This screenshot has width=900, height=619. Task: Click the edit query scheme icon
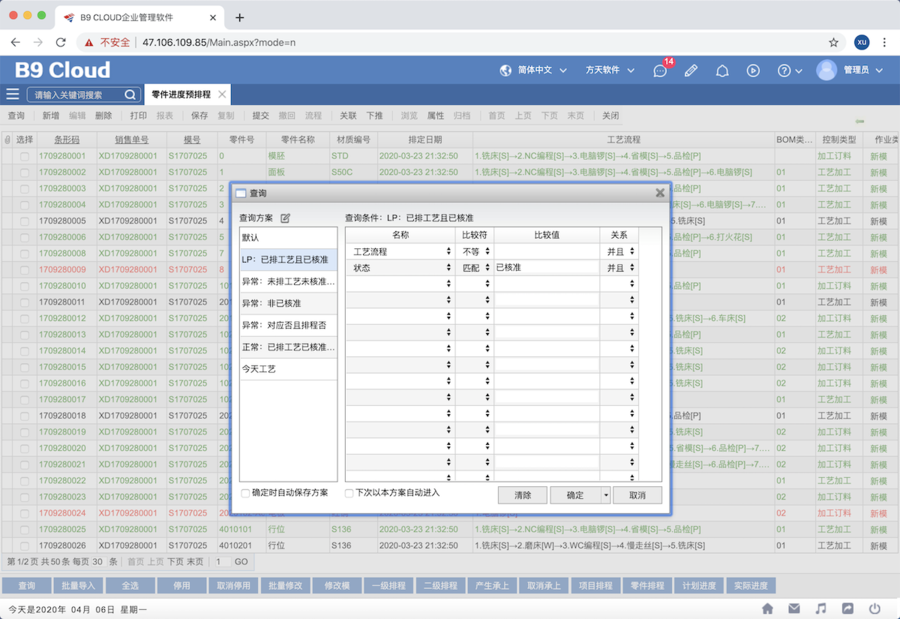[x=285, y=218]
